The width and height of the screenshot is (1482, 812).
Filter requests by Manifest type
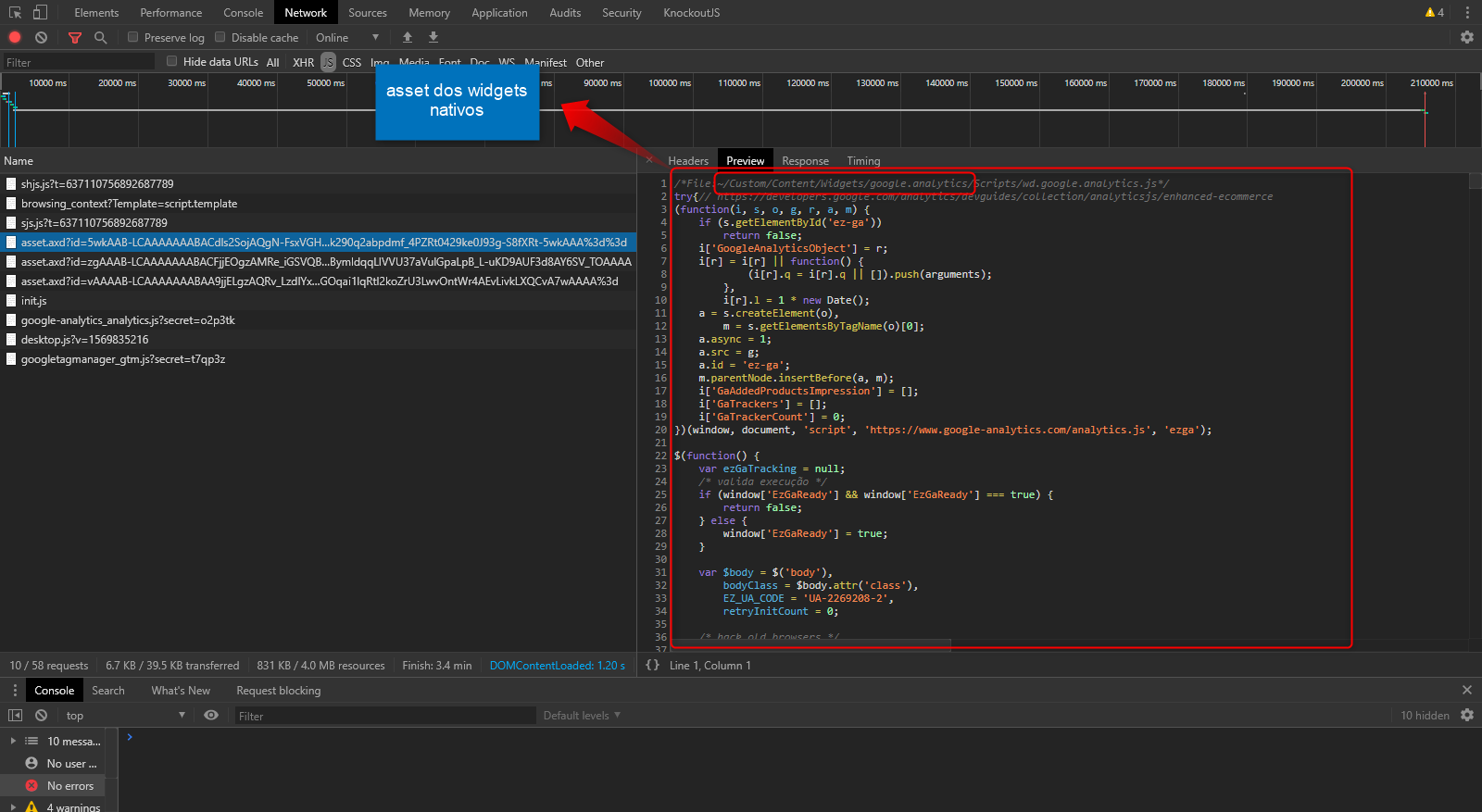[546, 63]
